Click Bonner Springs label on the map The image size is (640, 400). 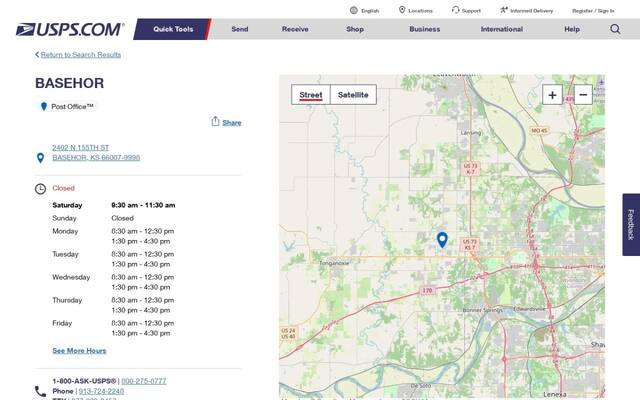[482, 310]
